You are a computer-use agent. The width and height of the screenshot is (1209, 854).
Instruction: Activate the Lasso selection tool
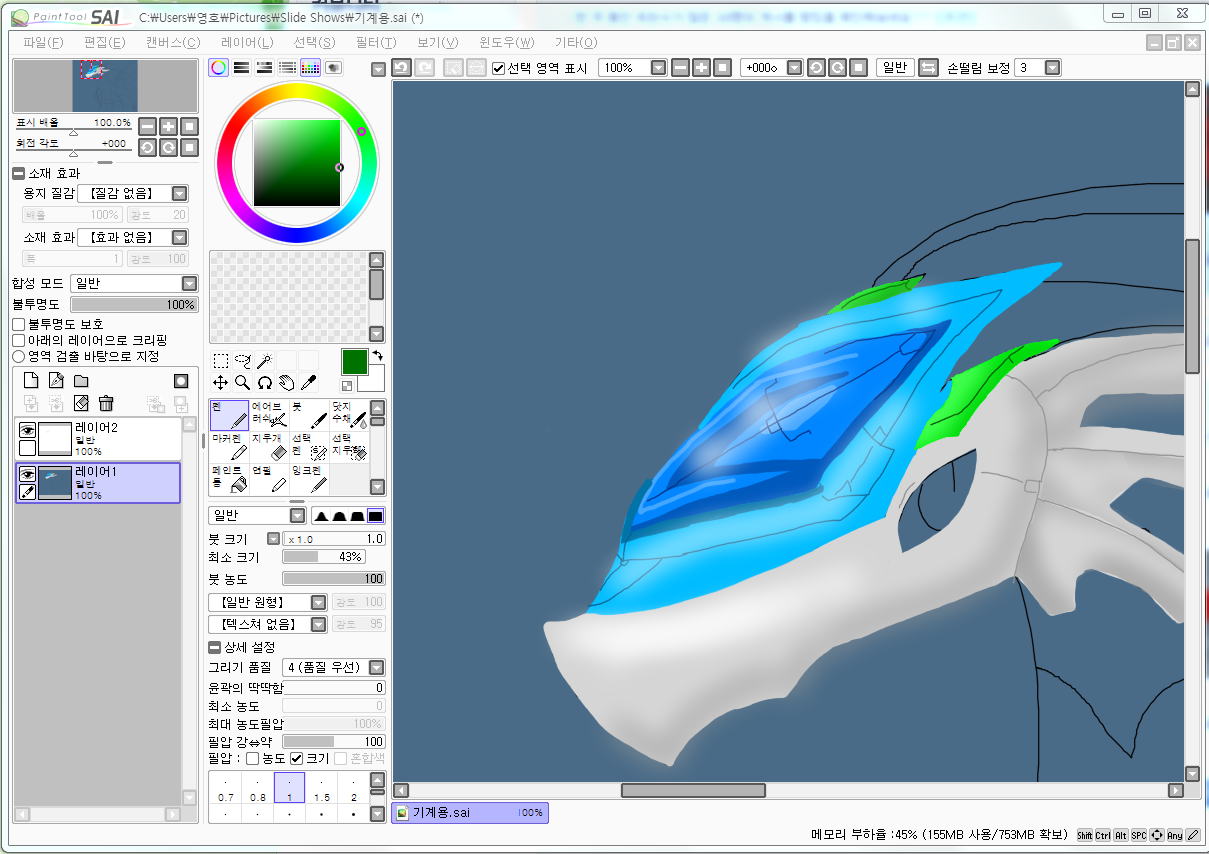click(x=242, y=361)
